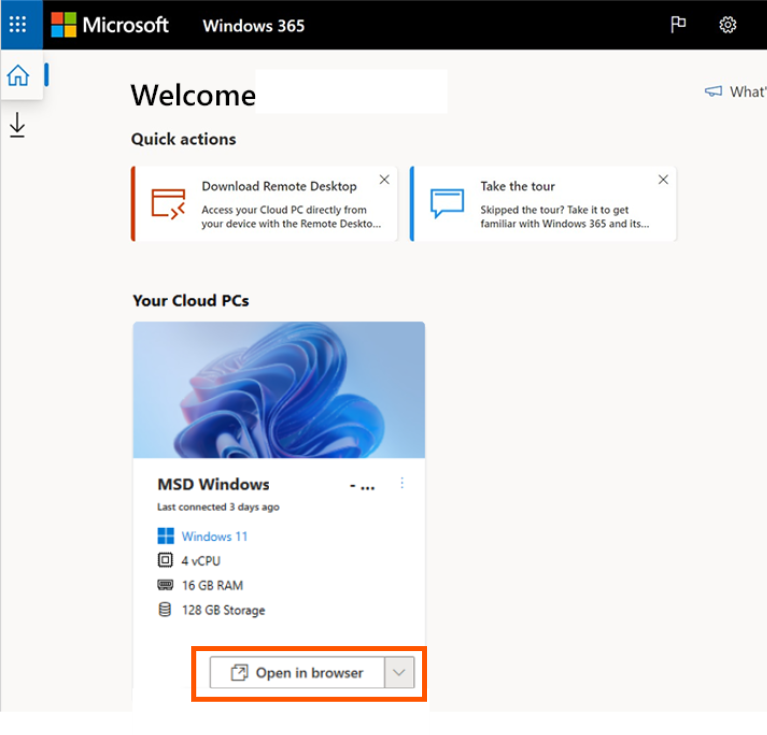This screenshot has width=767, height=735.
Task: Click the storage disk icon
Action: point(165,609)
